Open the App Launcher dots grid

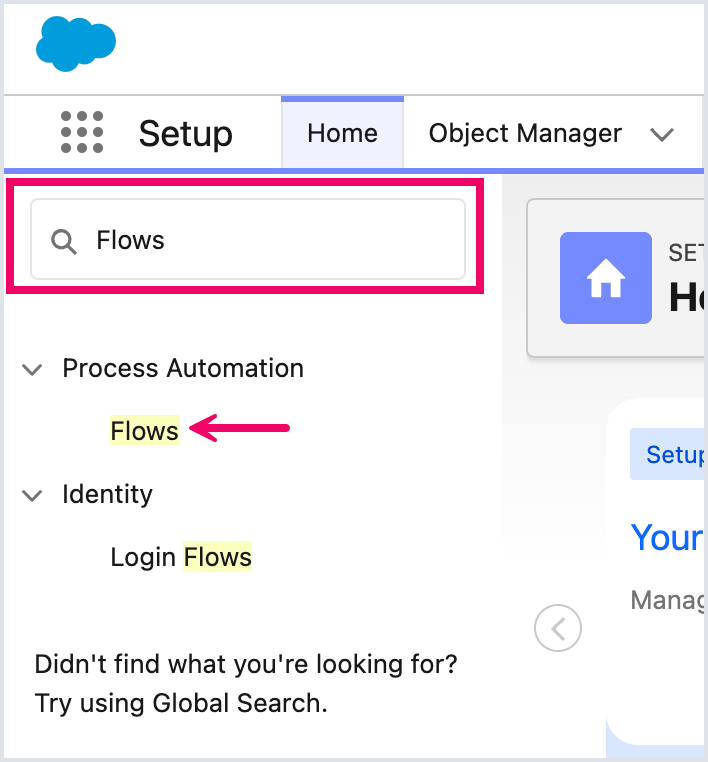point(82,132)
